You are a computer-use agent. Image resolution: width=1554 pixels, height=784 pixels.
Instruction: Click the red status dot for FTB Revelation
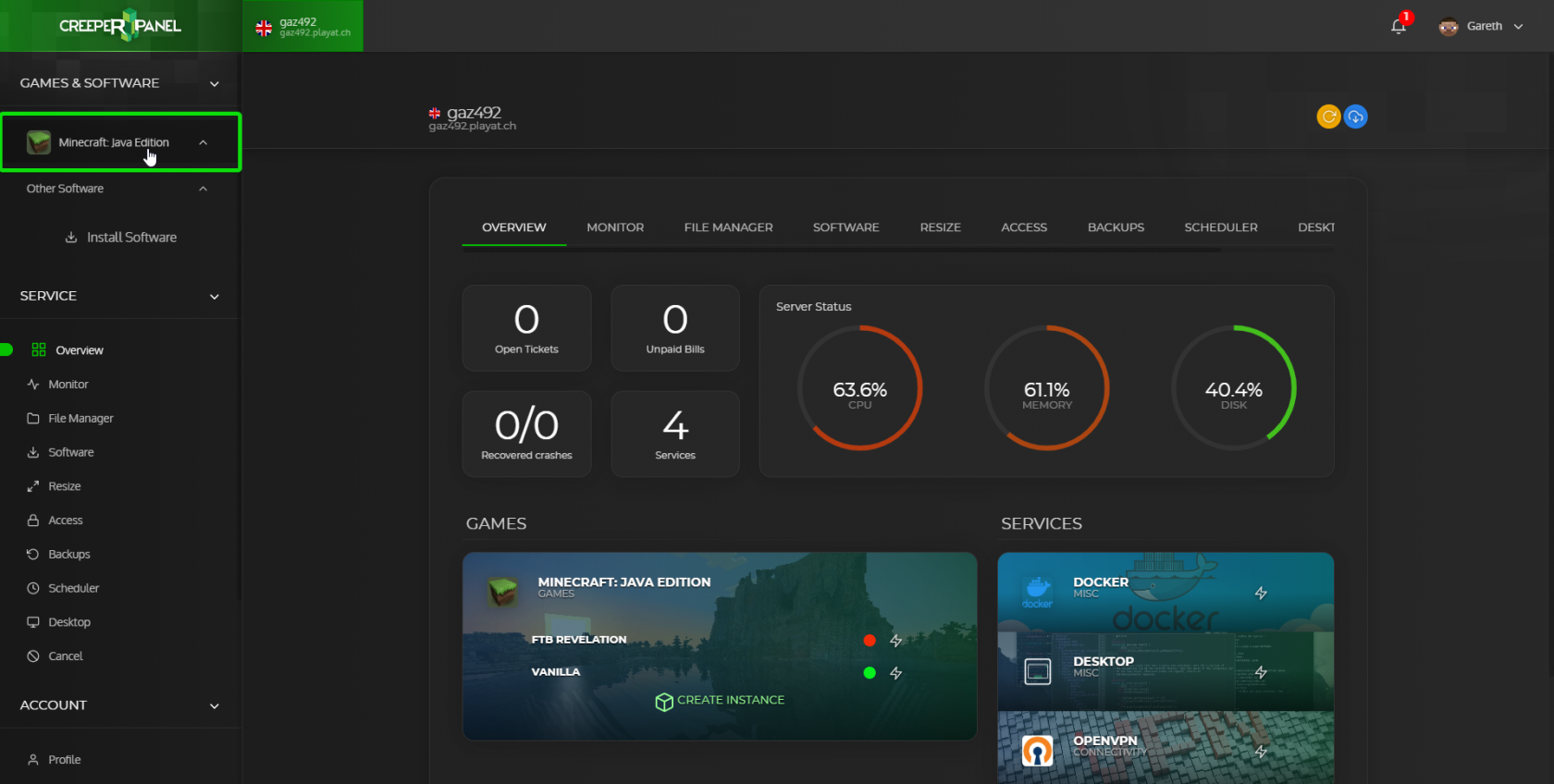869,640
